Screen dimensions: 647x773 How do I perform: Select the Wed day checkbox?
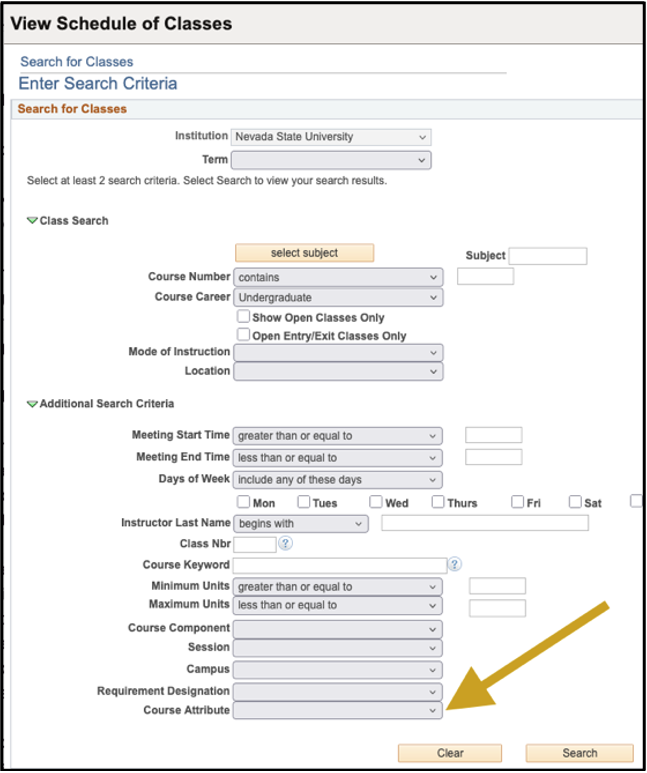(x=376, y=502)
